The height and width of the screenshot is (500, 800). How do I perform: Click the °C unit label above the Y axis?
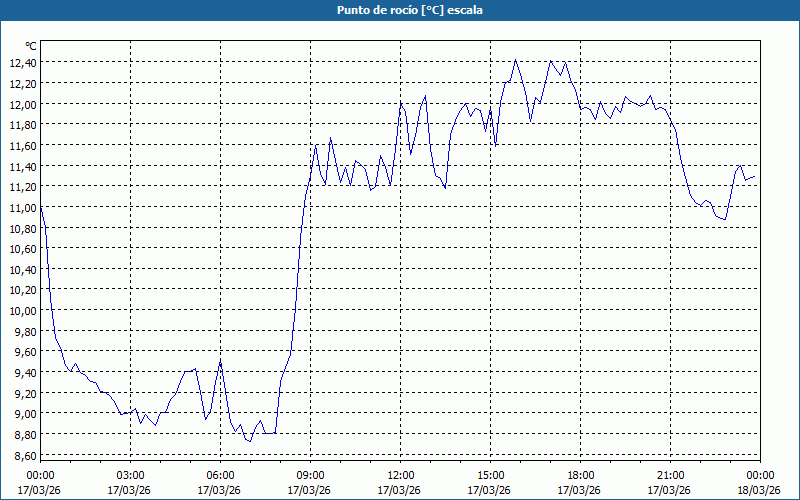pos(31,46)
